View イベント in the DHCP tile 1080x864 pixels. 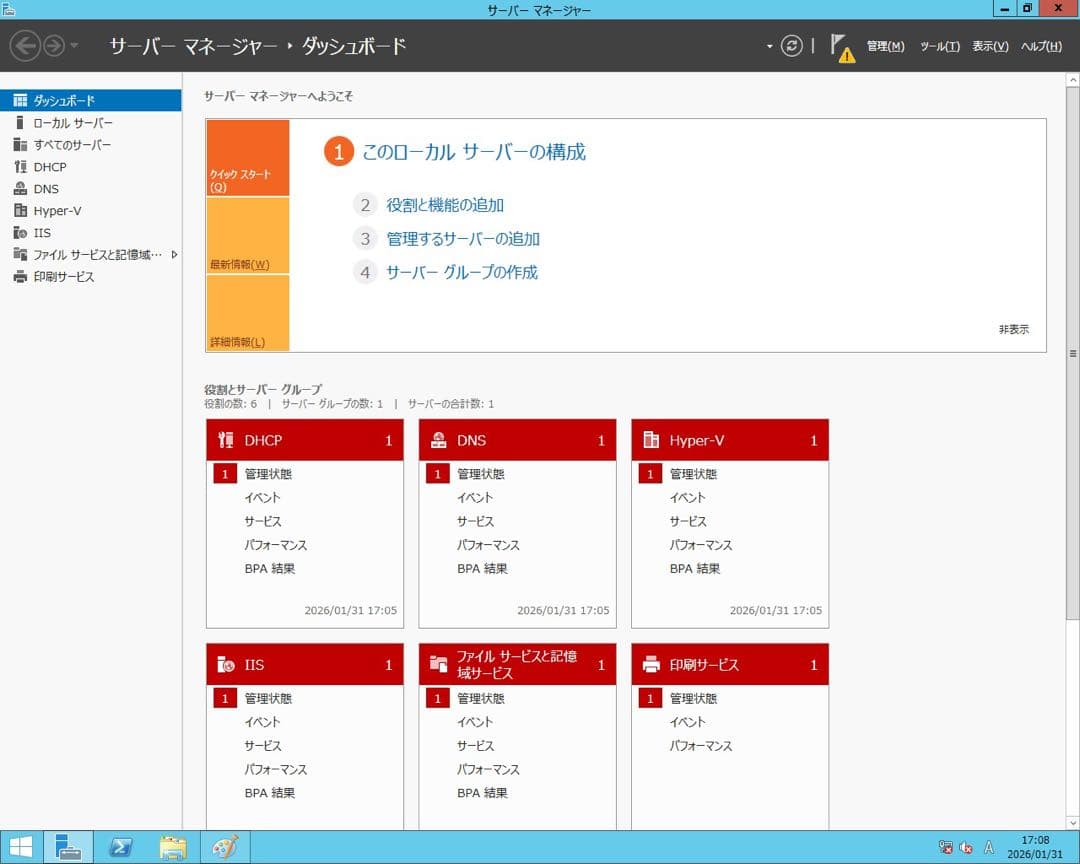point(263,497)
